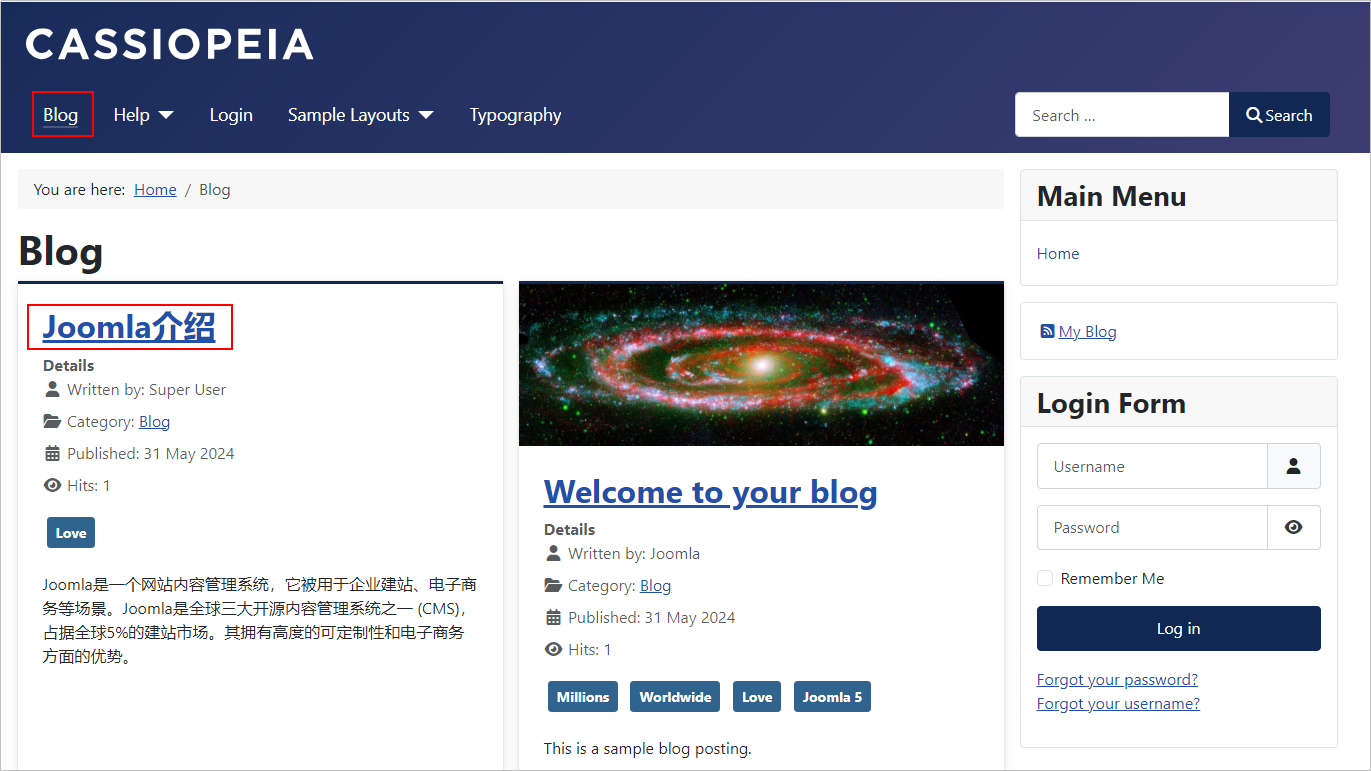Focus the Username input field
Image resolution: width=1371 pixels, height=771 pixels.
(x=1152, y=466)
